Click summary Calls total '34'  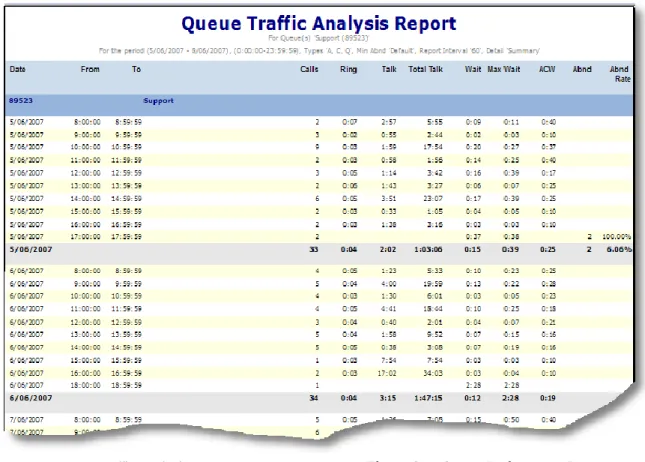[314, 398]
